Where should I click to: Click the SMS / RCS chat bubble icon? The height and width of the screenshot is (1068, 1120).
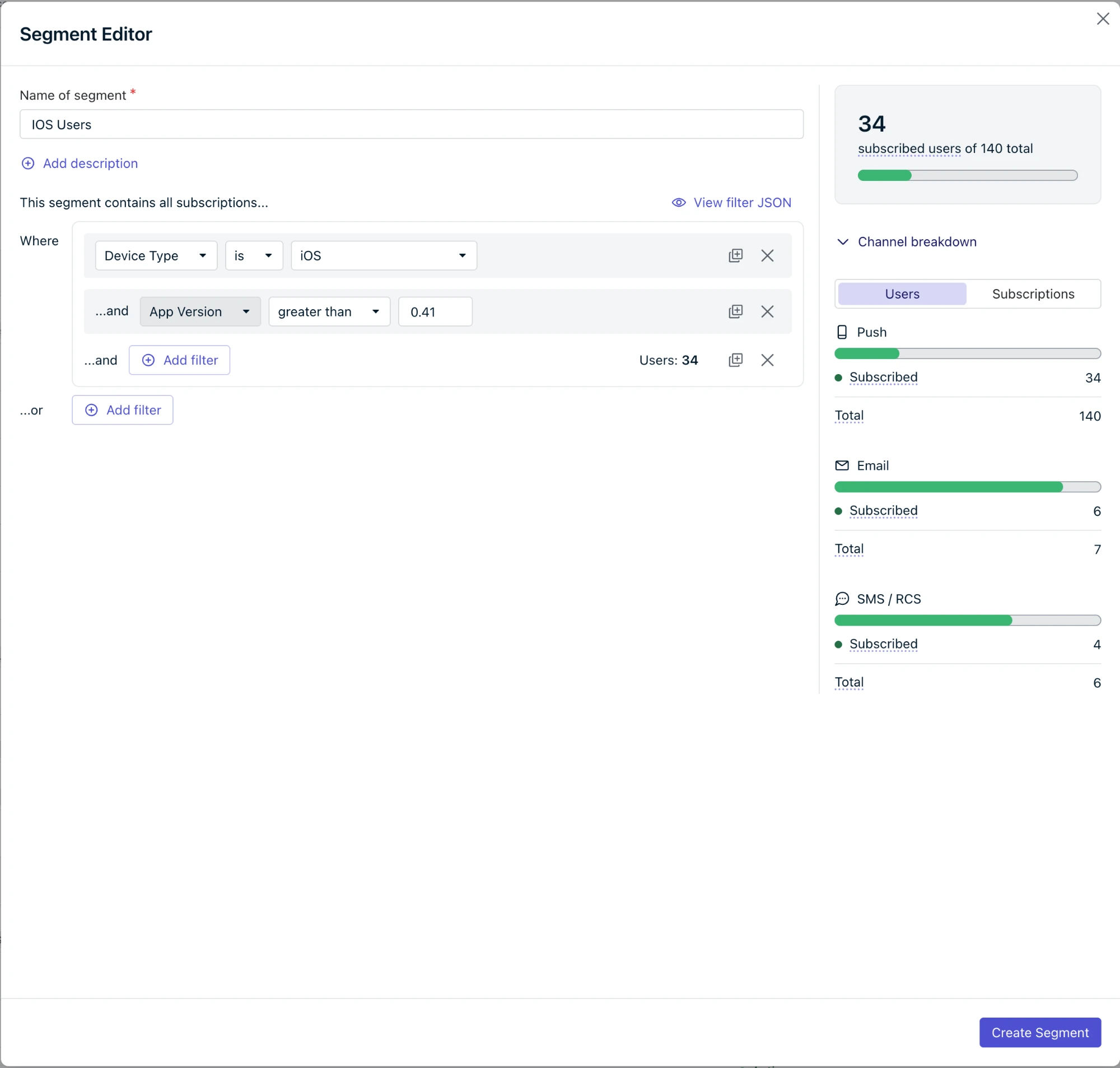pos(842,599)
